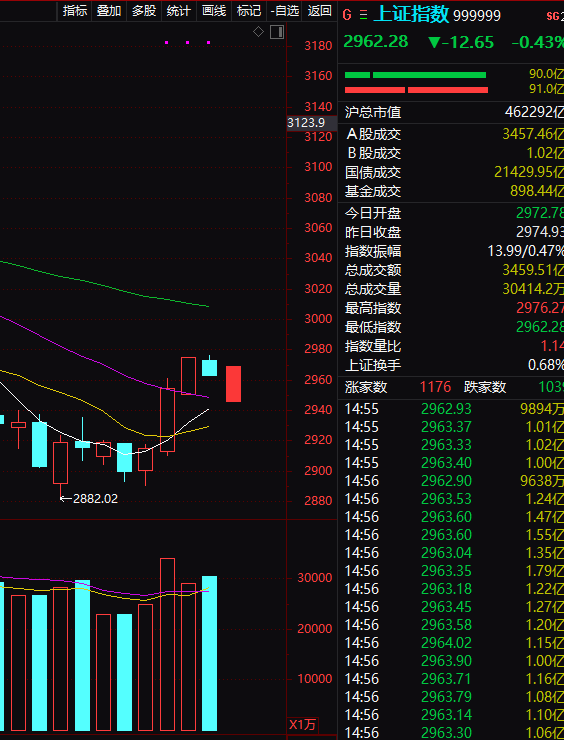Open the green three-line menu icon
The image size is (564, 740).
click(x=363, y=16)
